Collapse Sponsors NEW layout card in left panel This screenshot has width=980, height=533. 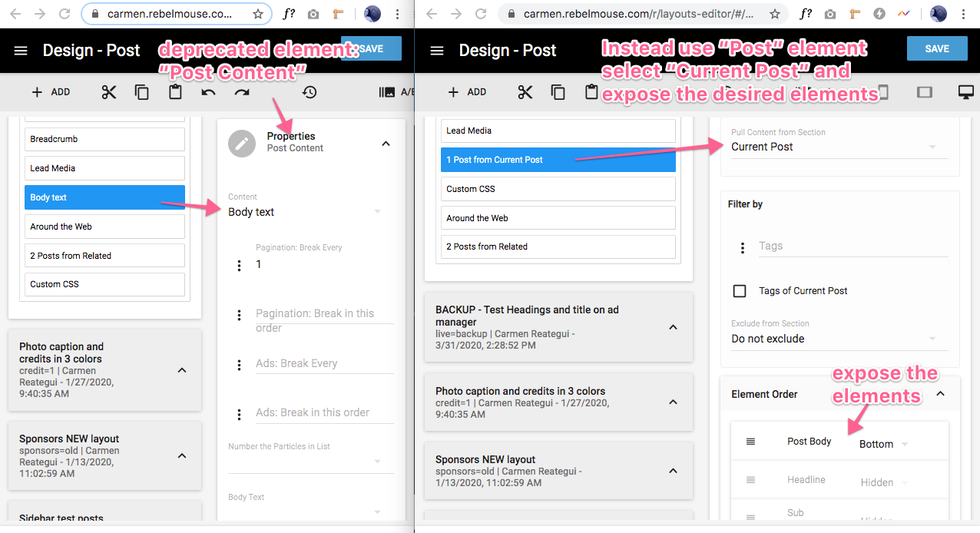182,456
